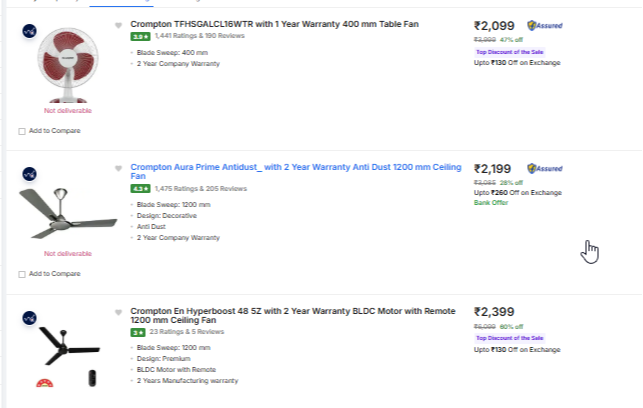Click the dark blue badge on table fan image
Image resolution: width=643 pixels, height=408 pixels.
(x=30, y=31)
